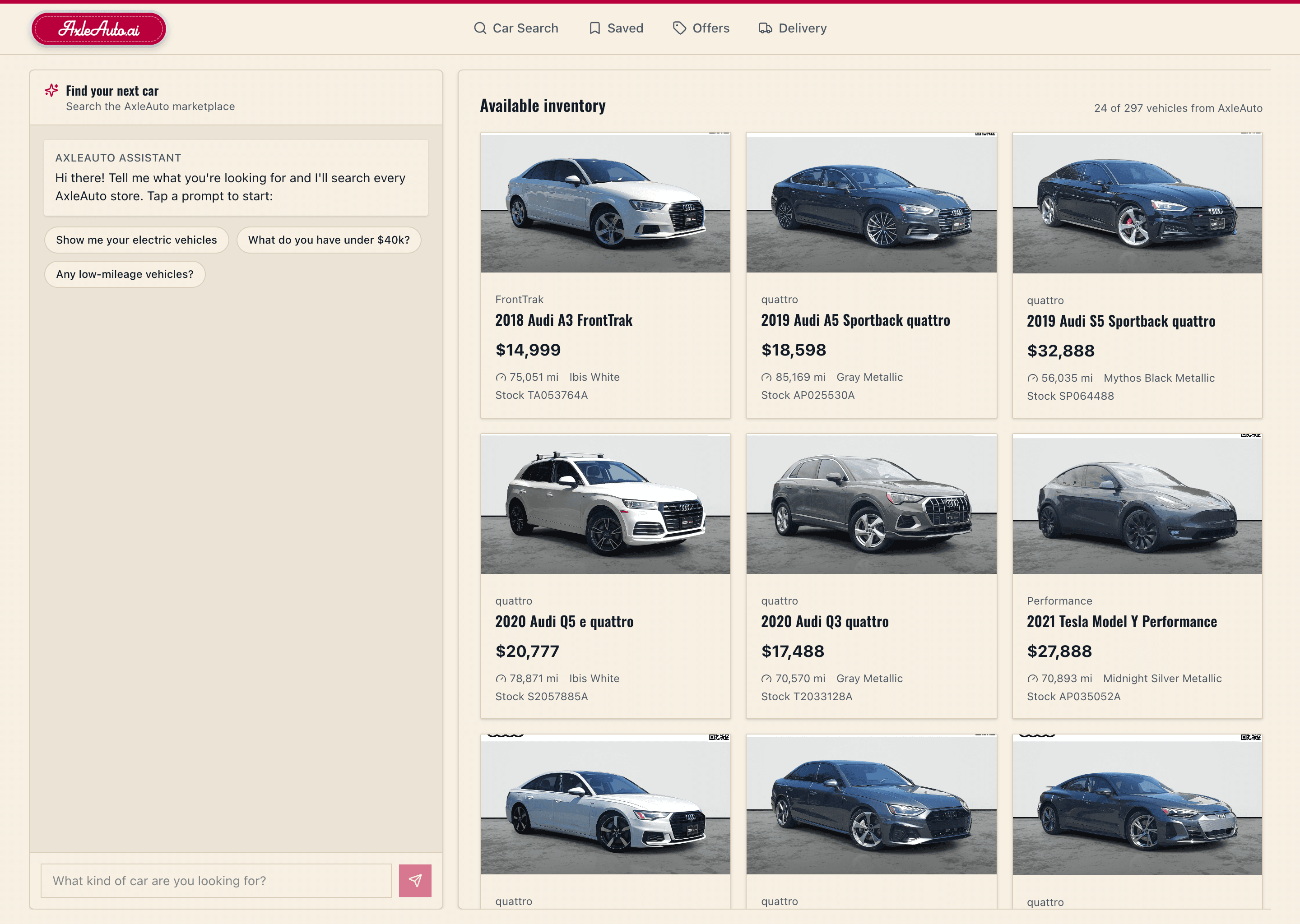Click 'Stock TA053764A' text
This screenshot has height=924, width=1300.
point(541,395)
